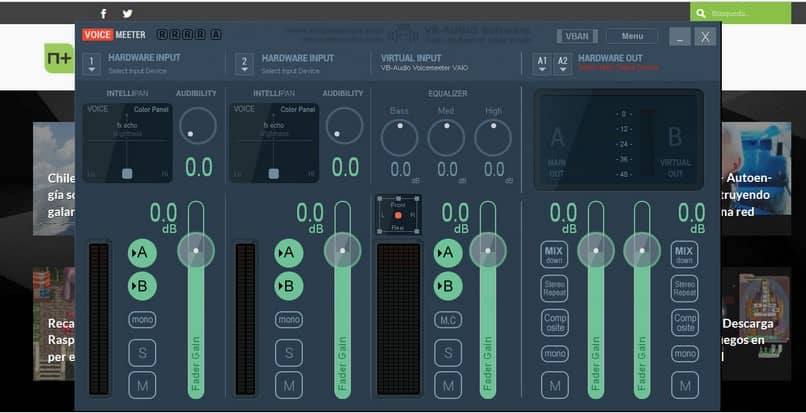Solo Hardware Input 2 with S button
This screenshot has width=806, height=413.
pyautogui.click(x=289, y=353)
